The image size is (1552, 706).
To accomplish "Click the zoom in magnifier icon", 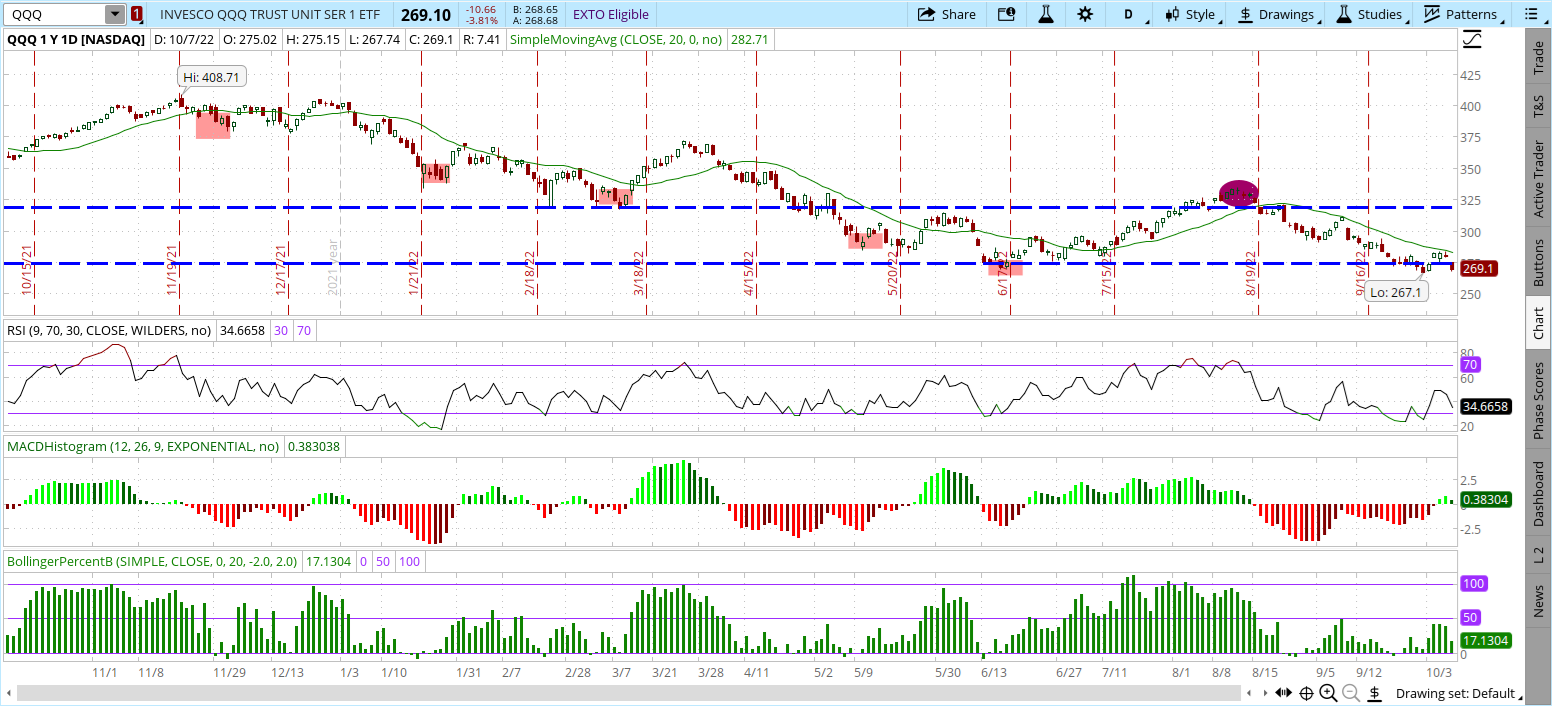I will pos(1328,693).
